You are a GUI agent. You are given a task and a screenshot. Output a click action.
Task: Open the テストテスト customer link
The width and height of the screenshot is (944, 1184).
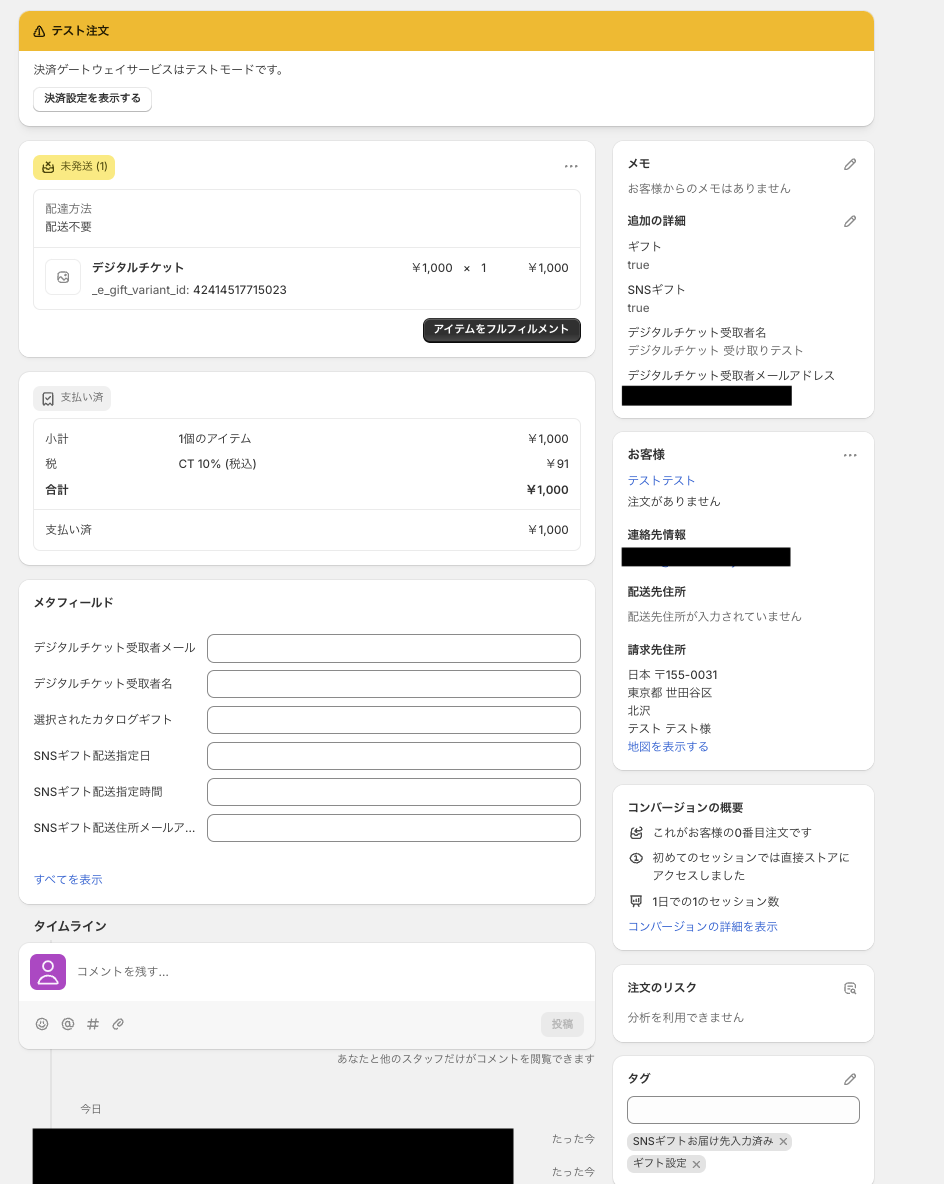click(x=661, y=481)
